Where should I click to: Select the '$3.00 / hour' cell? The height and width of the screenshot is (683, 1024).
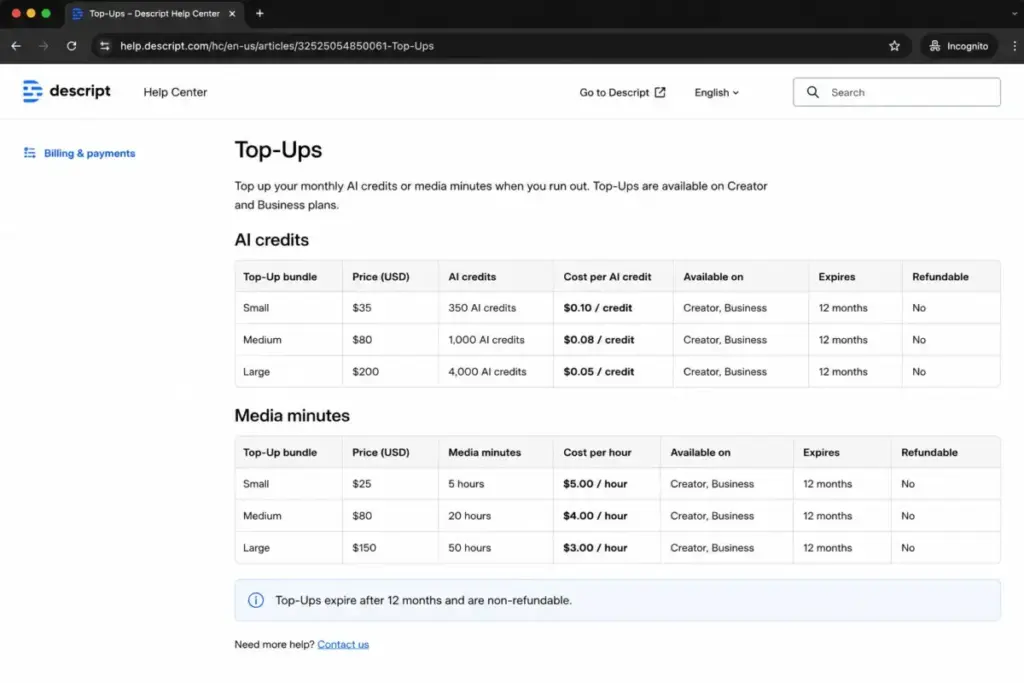point(607,548)
